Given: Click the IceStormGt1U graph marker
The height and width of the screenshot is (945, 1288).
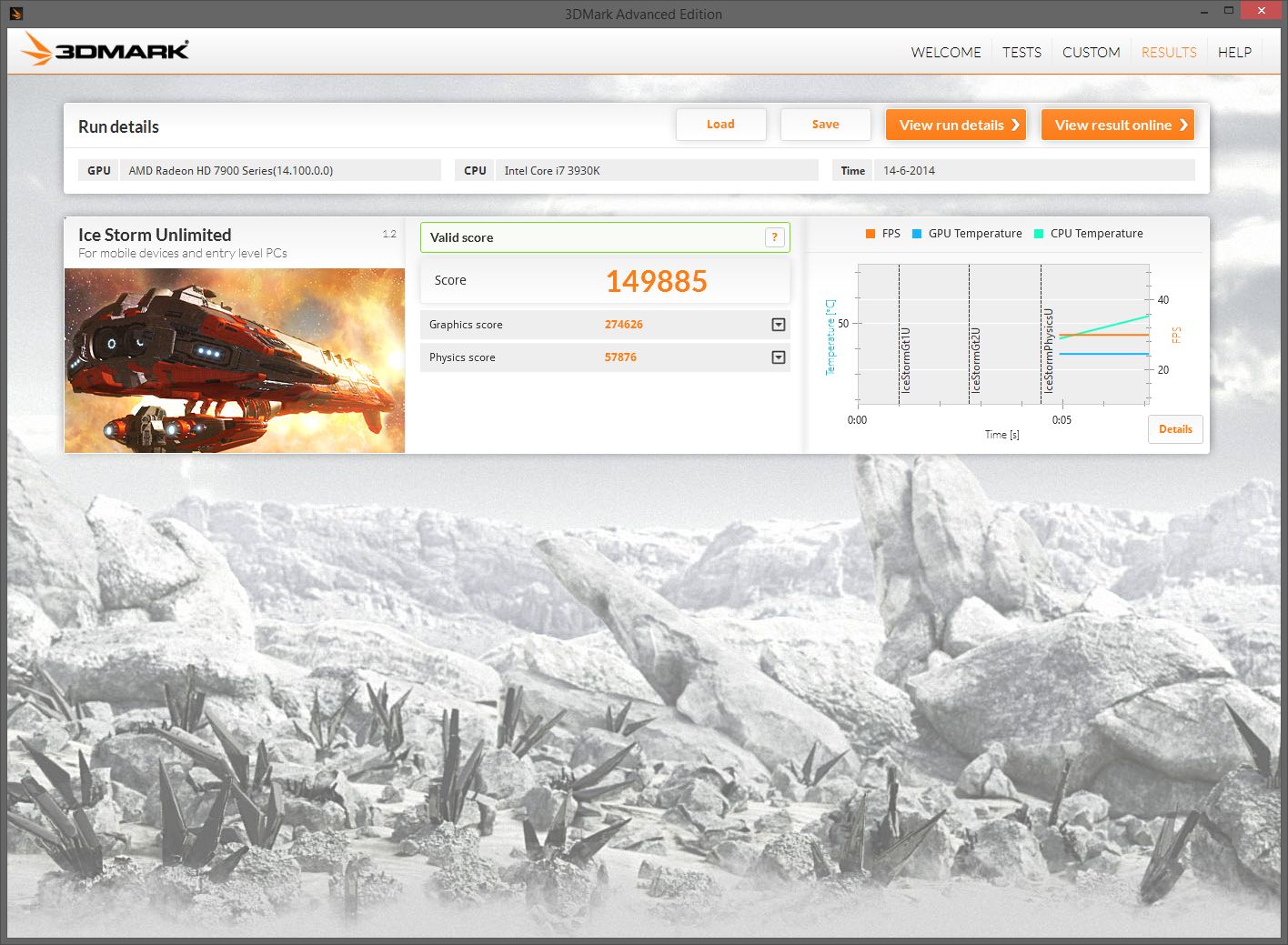Looking at the screenshot, I should point(906,360).
